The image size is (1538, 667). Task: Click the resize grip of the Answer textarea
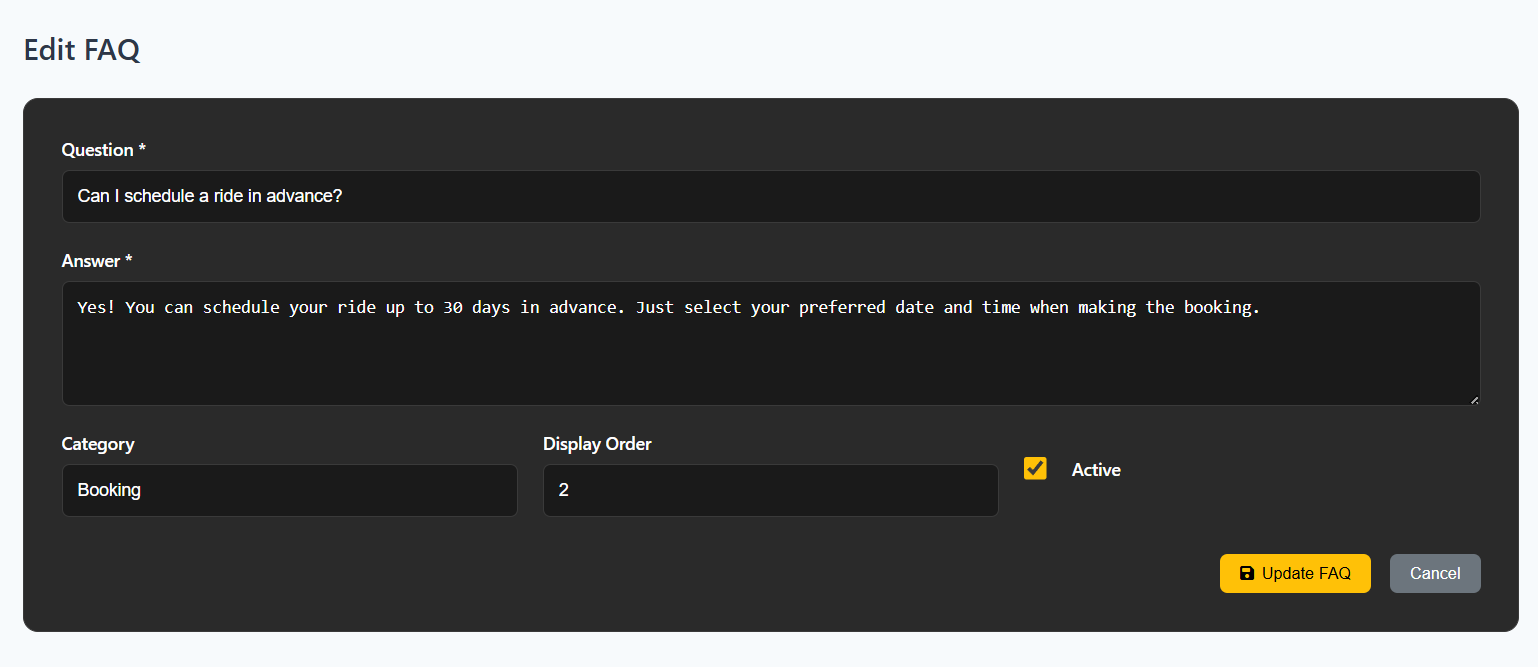[x=1473, y=398]
